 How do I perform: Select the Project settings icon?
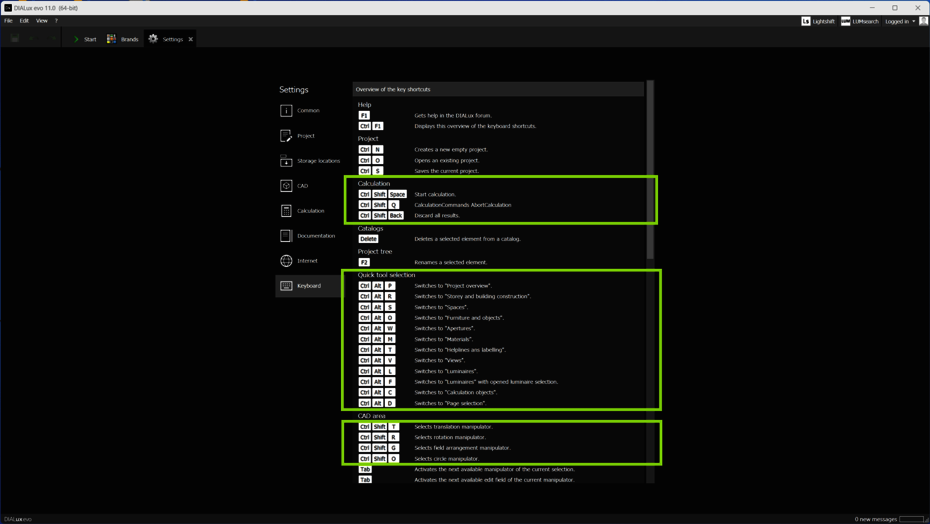point(286,135)
